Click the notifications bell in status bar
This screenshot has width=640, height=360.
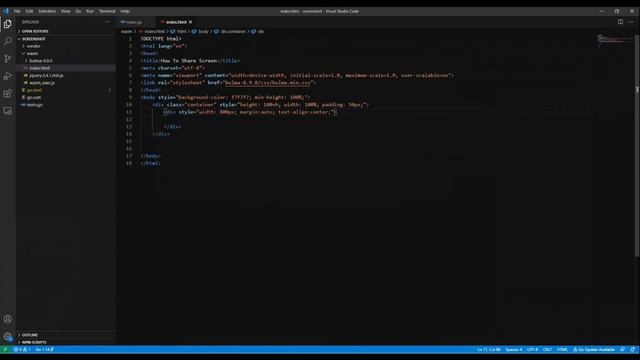[x=632, y=349]
